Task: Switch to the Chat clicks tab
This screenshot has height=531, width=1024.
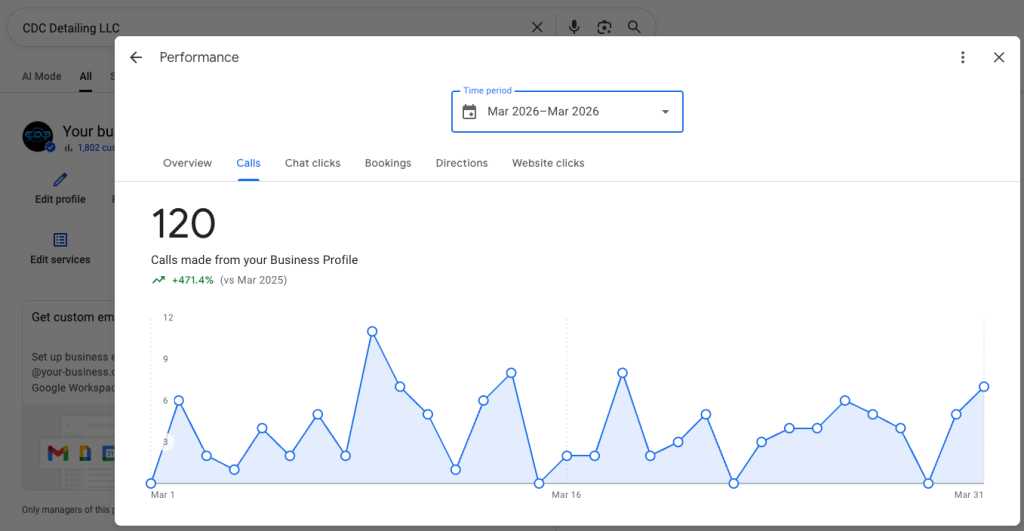Action: (312, 163)
